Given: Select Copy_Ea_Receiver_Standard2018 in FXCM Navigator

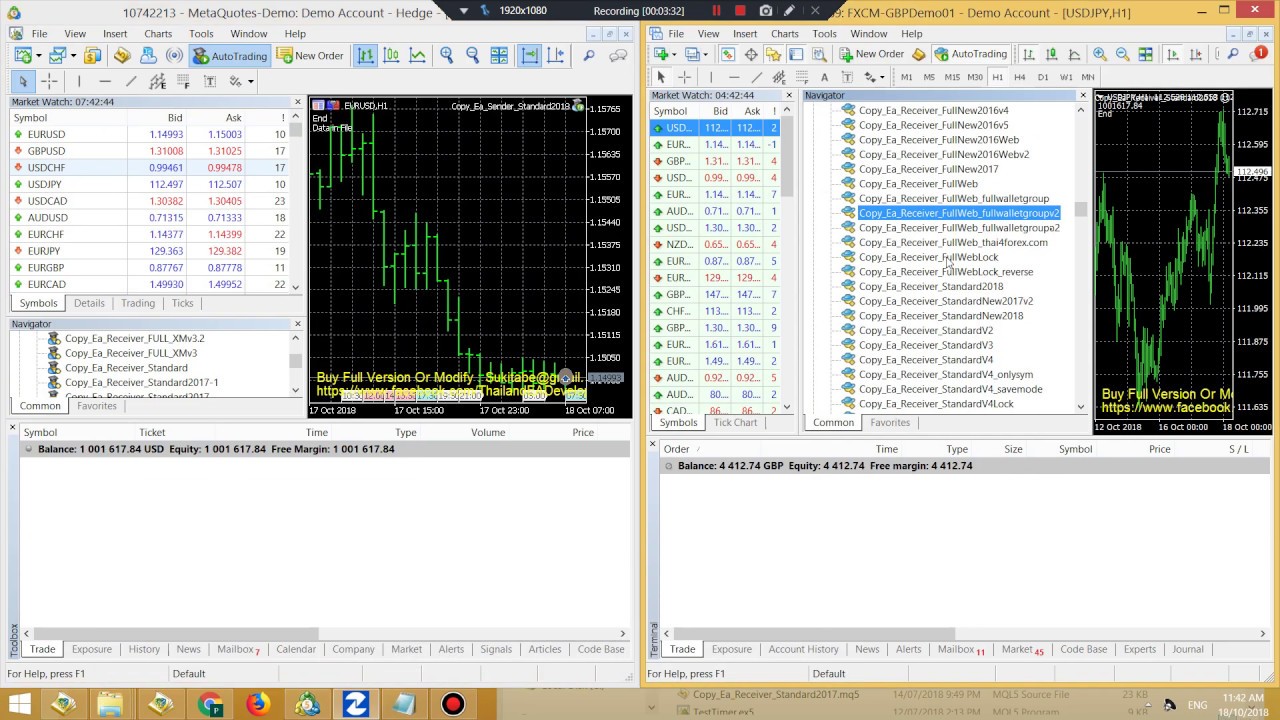Looking at the screenshot, I should click(x=931, y=286).
